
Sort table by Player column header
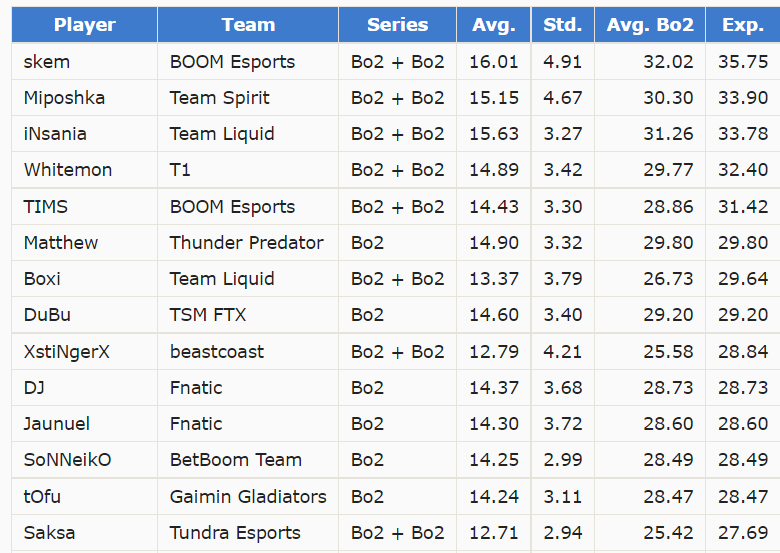click(x=84, y=25)
